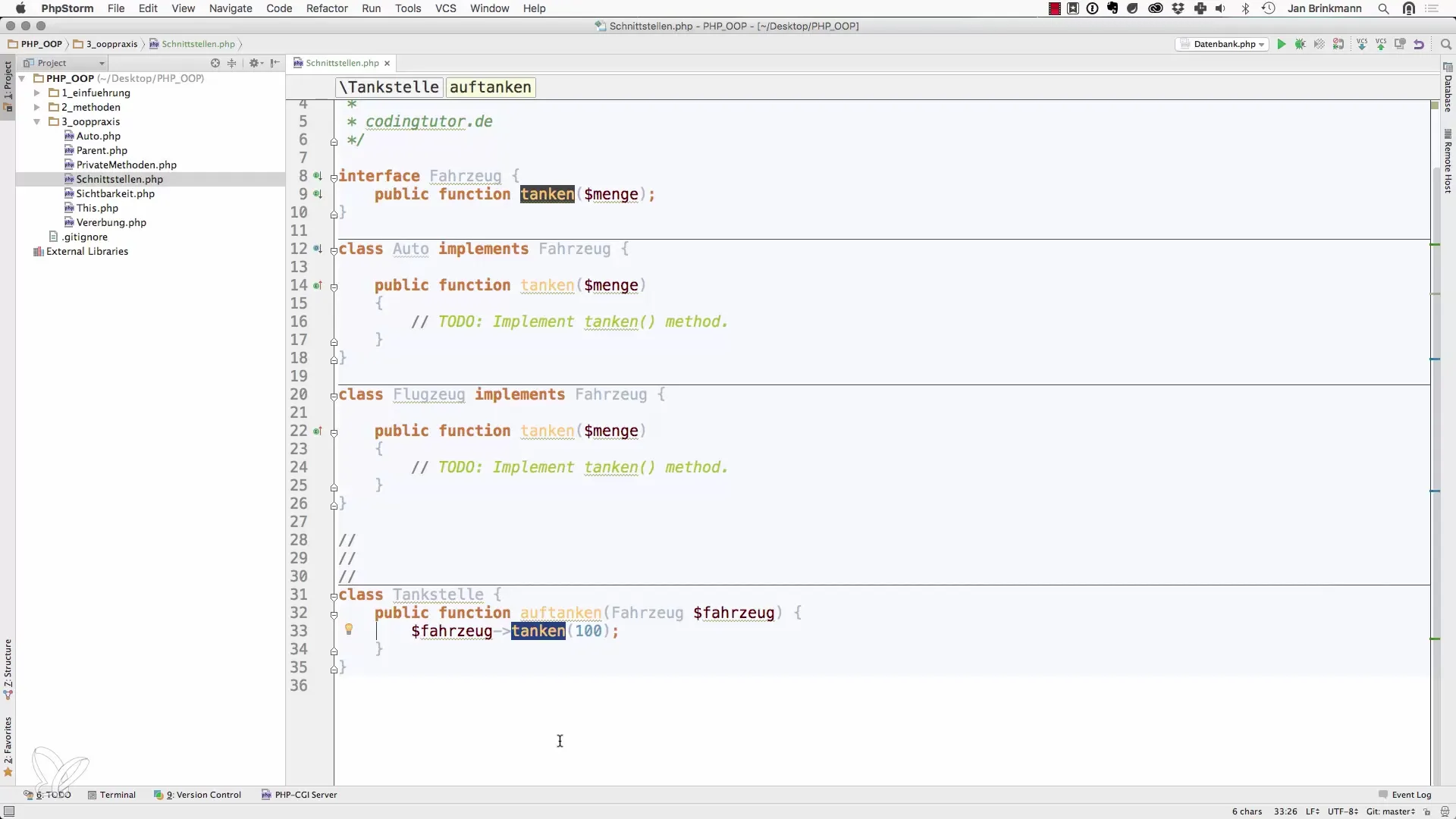Start debugging with the green bug icon
The image size is (1456, 819).
point(1300,44)
